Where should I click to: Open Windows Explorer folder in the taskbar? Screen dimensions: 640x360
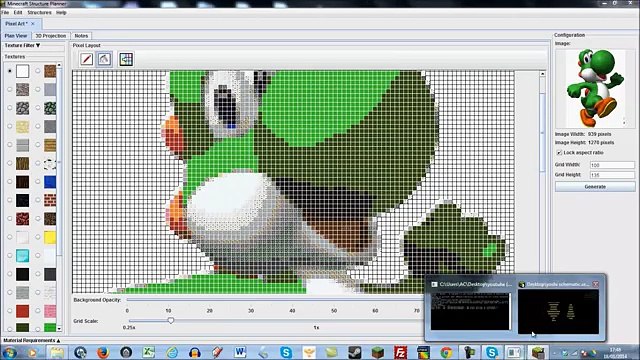click(57, 352)
